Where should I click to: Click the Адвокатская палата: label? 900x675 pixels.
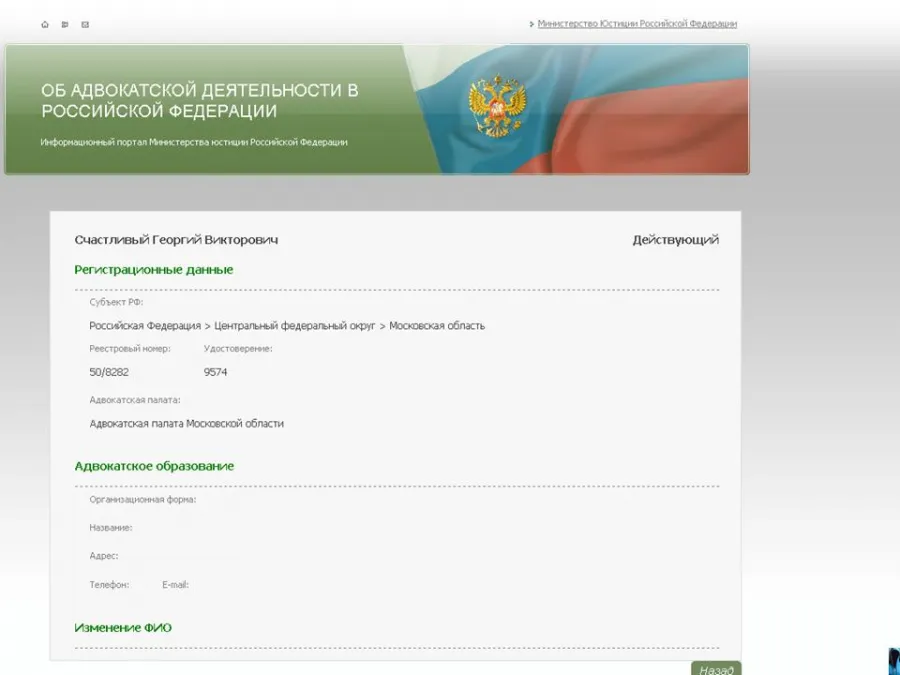tap(135, 400)
